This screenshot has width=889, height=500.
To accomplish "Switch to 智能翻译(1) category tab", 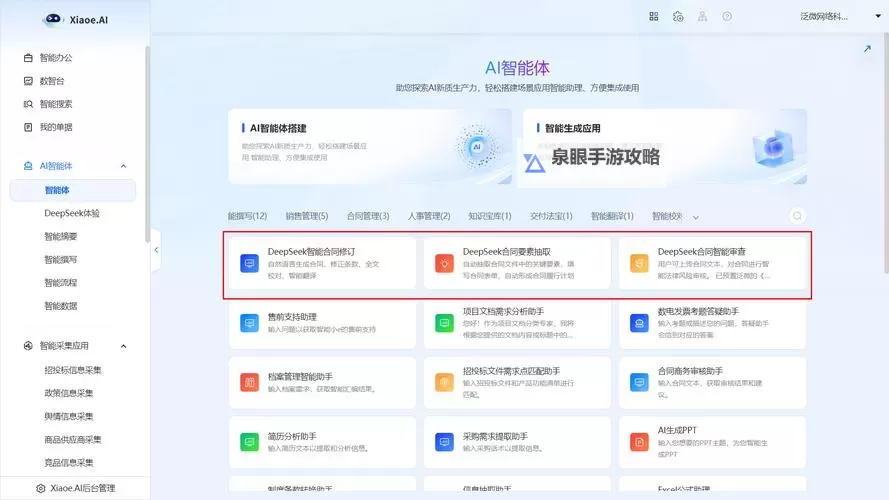I will 612,216.
